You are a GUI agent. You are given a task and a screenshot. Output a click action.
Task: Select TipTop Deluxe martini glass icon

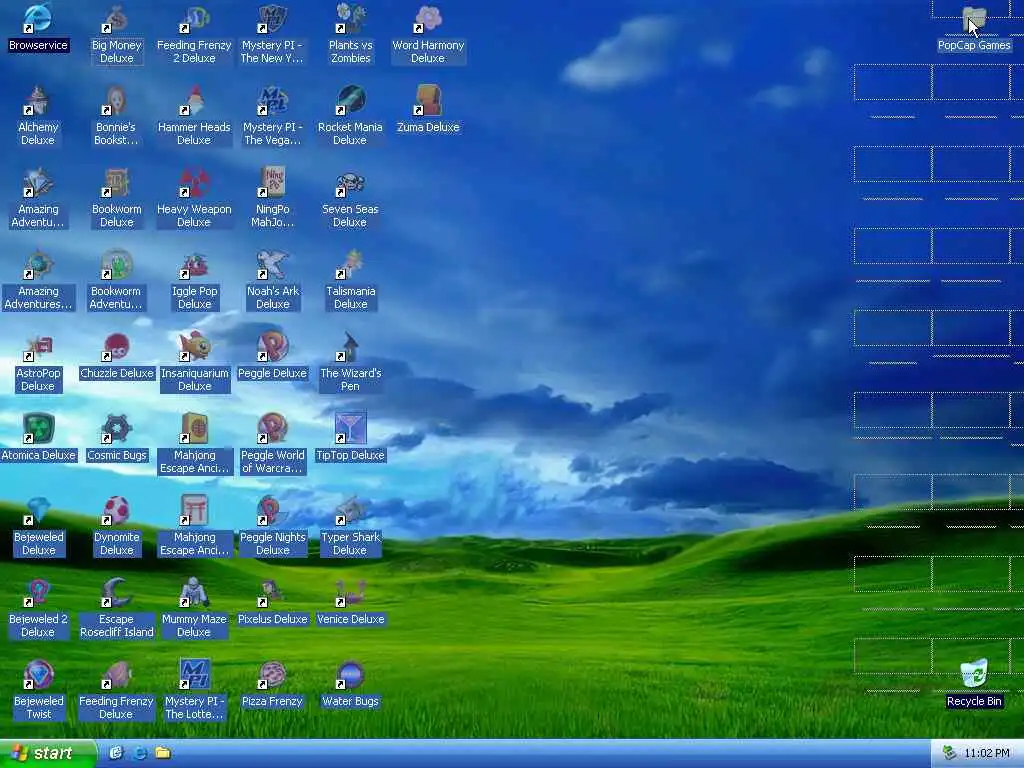tap(350, 428)
